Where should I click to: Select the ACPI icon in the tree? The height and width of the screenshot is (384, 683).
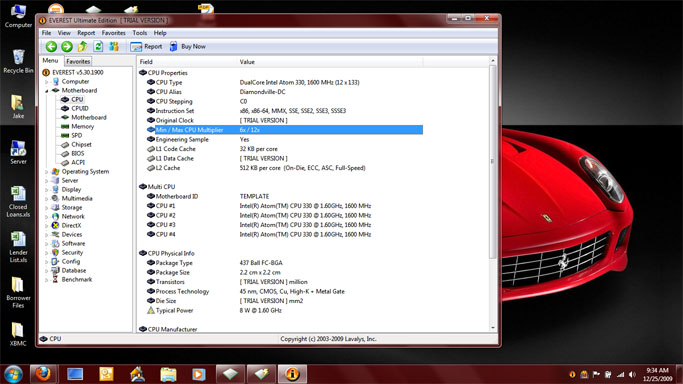pos(65,162)
